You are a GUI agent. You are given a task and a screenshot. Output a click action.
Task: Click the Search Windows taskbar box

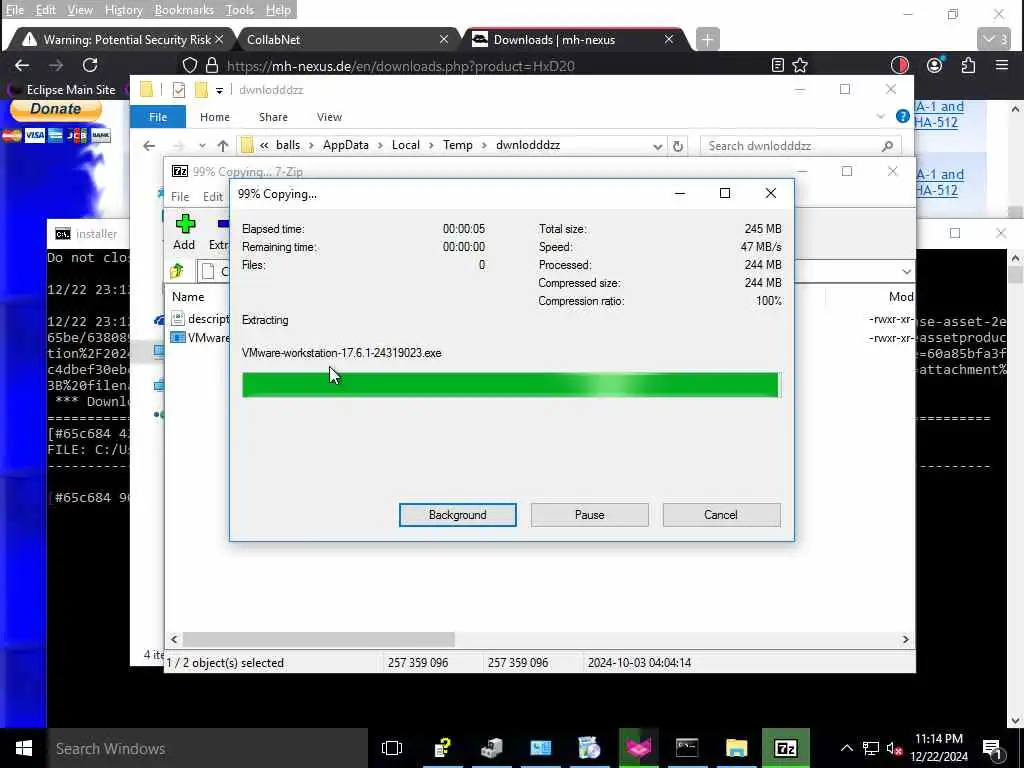pos(207,748)
